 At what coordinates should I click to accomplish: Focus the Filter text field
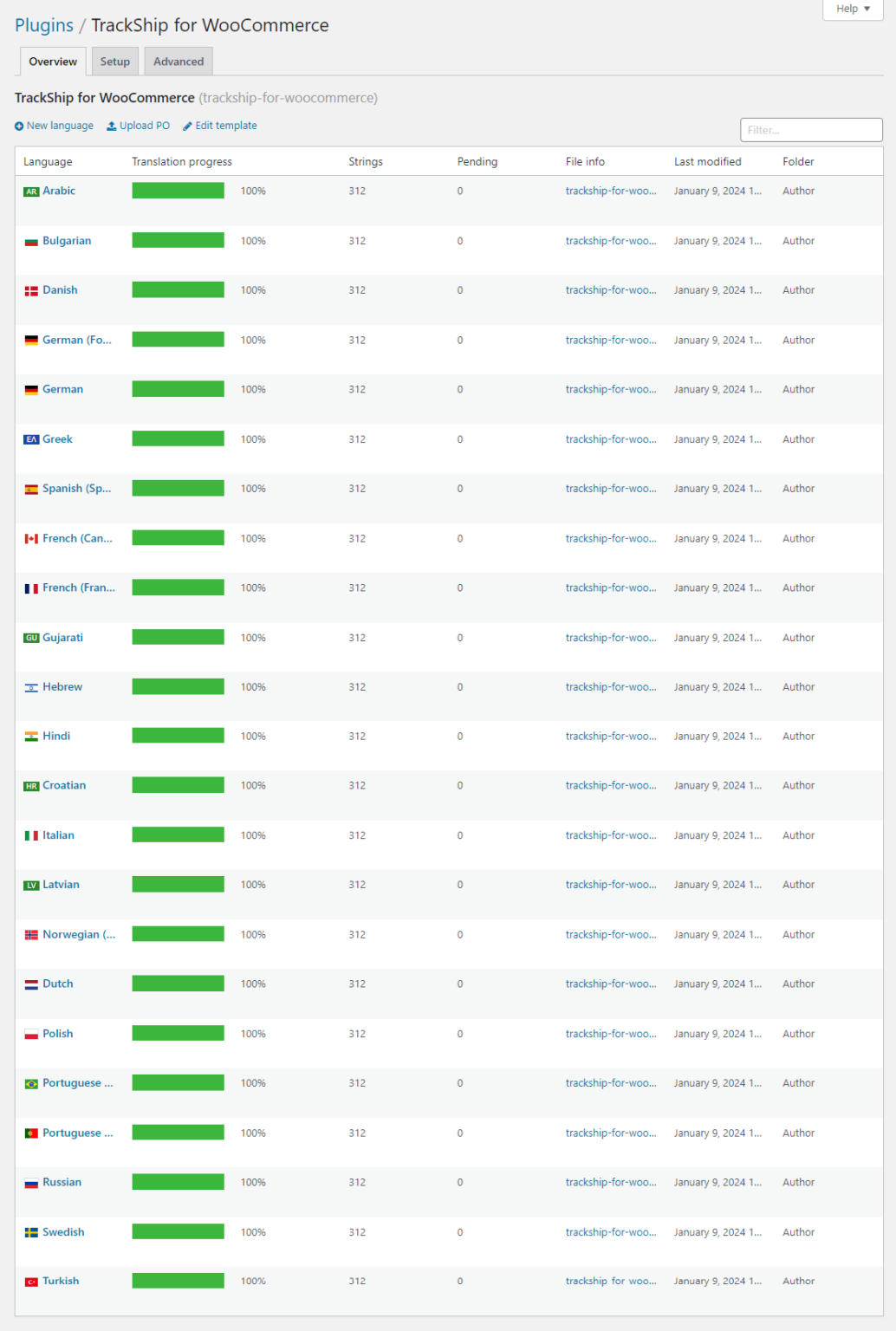tap(811, 130)
